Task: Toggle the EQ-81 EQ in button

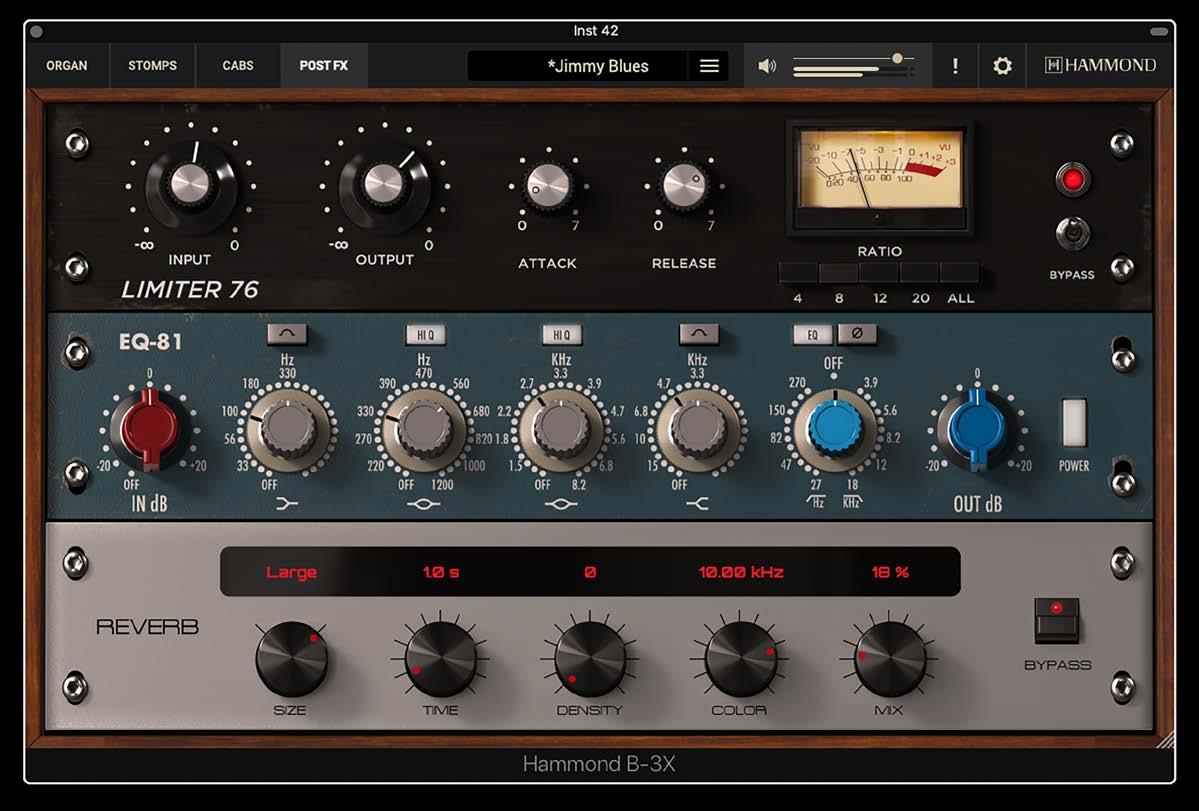Action: point(813,334)
